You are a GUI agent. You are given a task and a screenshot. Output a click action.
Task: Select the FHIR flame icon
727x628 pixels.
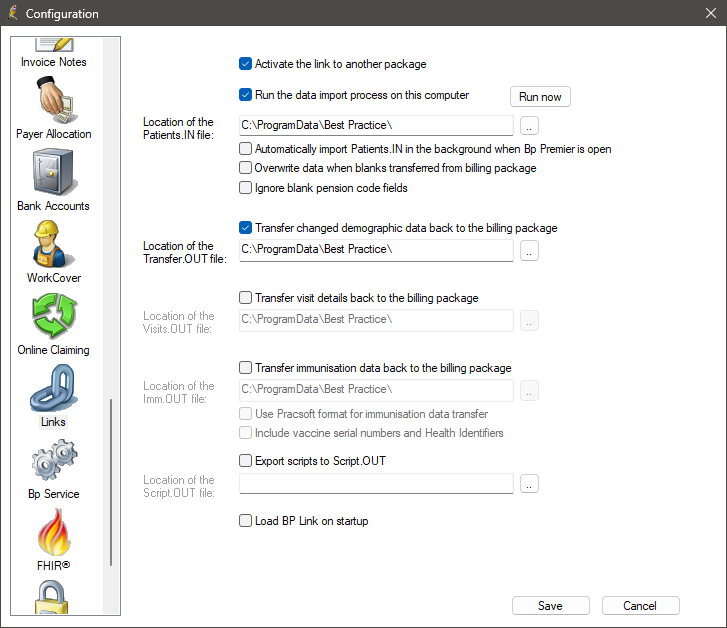click(54, 532)
